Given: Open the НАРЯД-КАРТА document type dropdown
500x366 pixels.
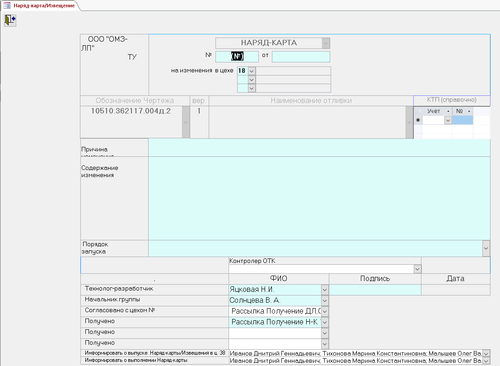Looking at the screenshot, I should coord(326,43).
